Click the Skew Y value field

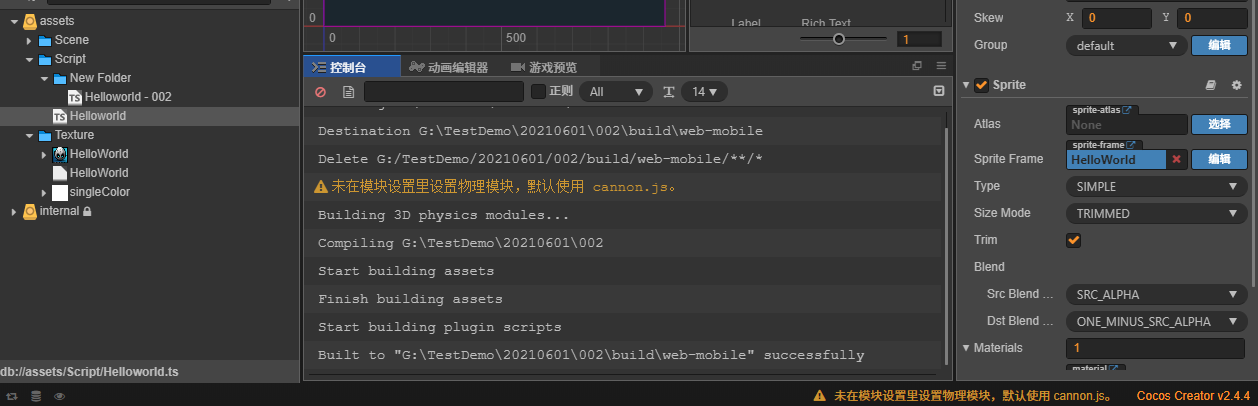pos(1212,17)
